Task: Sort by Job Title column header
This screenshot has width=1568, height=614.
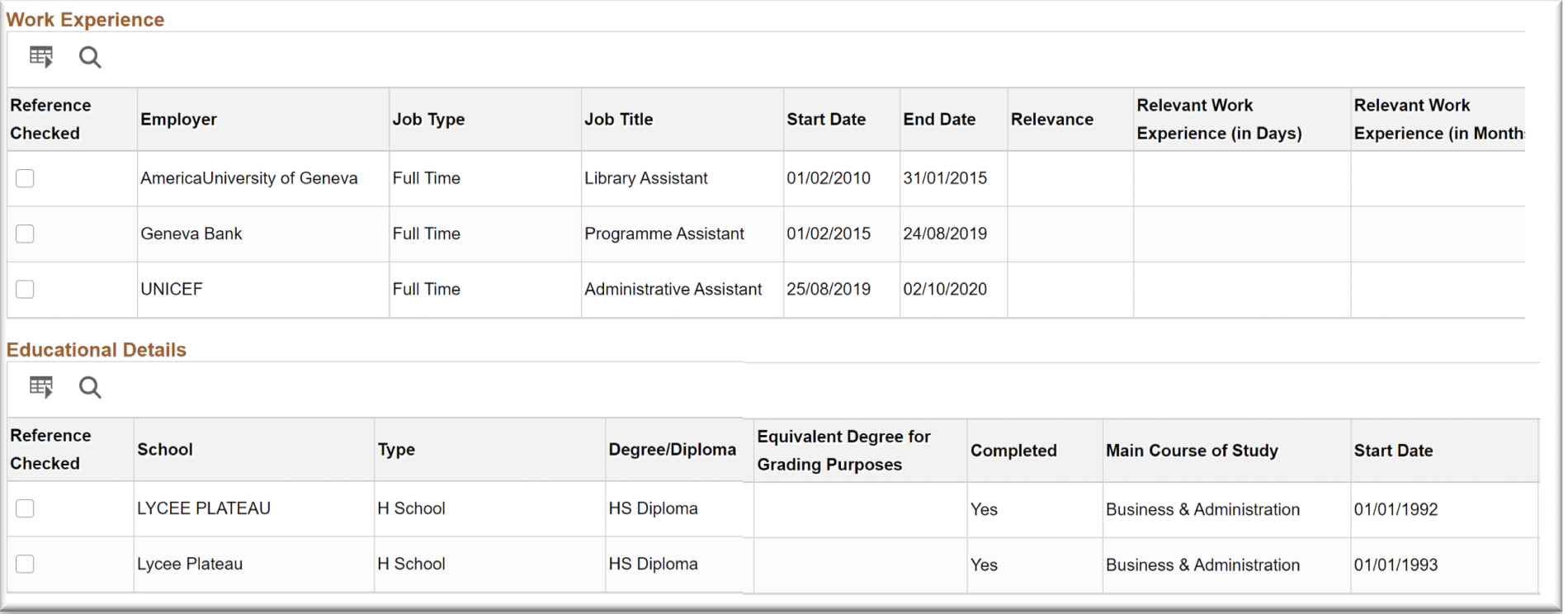Action: (x=618, y=120)
